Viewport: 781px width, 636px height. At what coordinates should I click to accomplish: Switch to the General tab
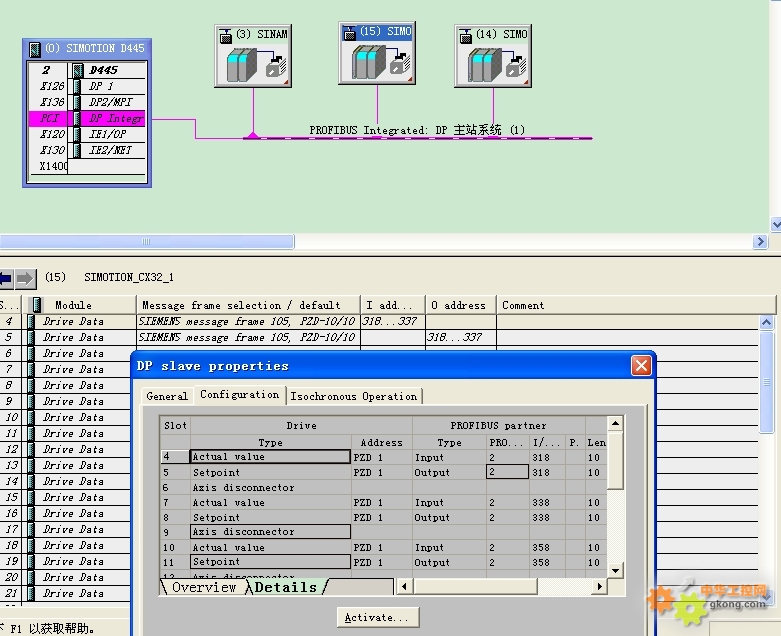167,396
